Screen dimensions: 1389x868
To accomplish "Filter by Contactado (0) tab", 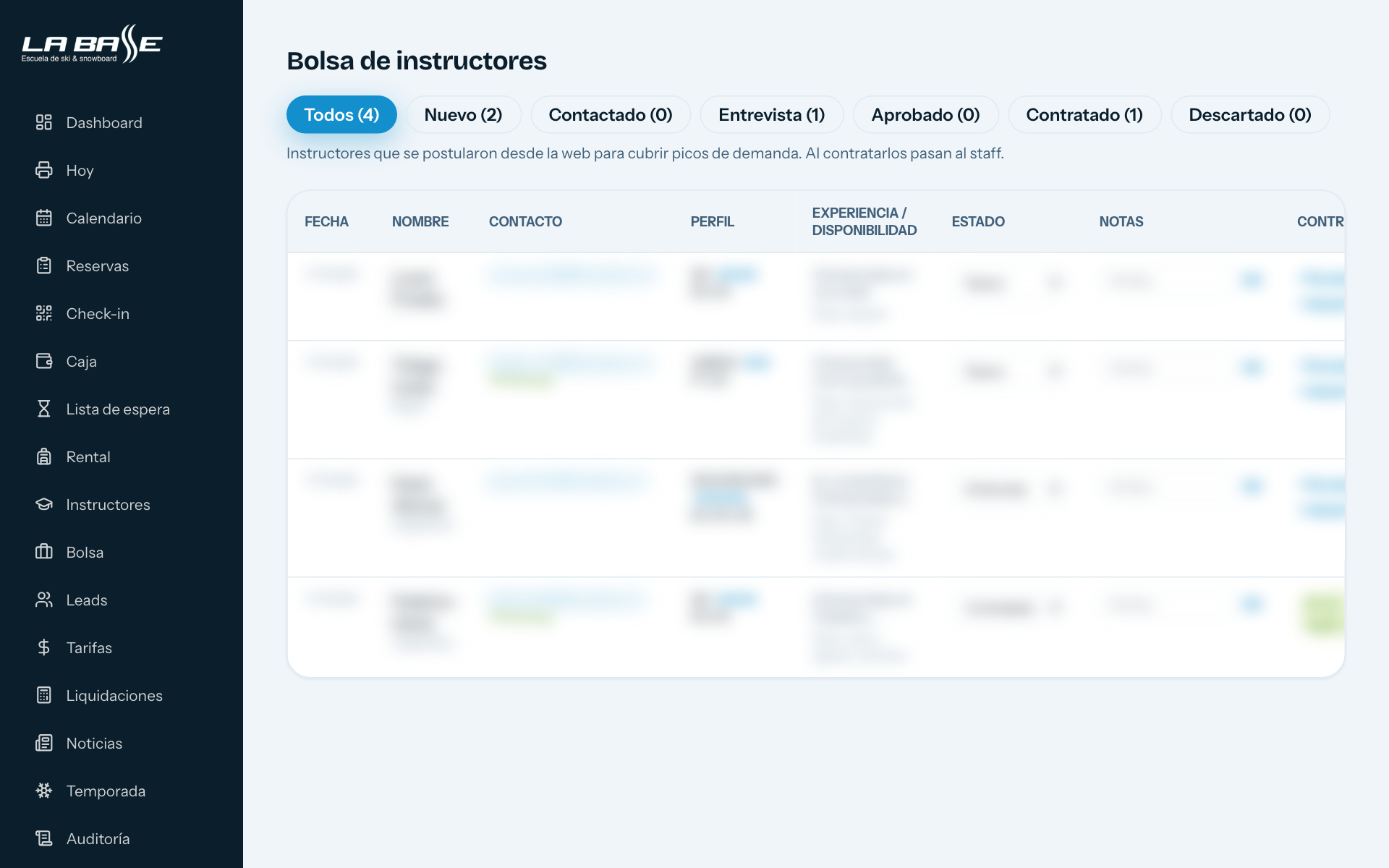I will point(611,114).
